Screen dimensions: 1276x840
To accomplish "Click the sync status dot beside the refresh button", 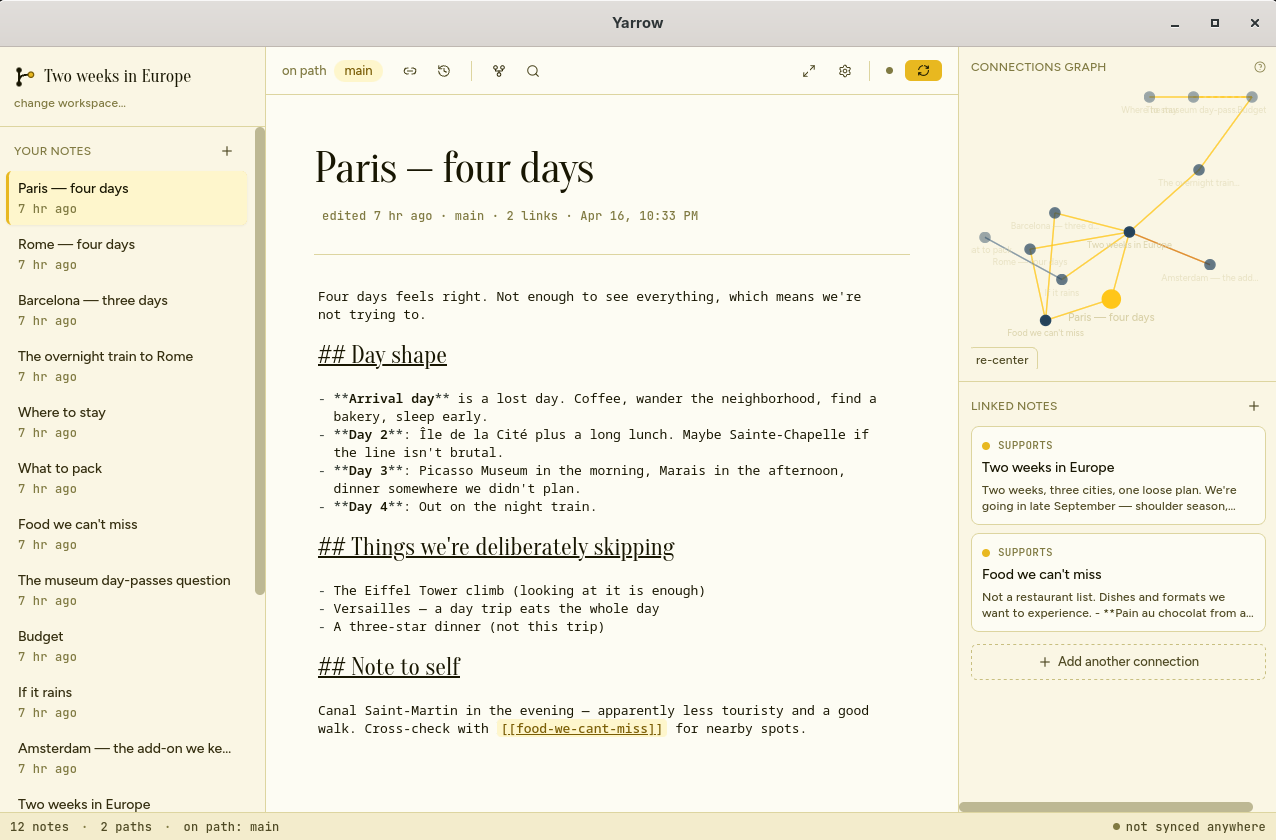I will click(x=889, y=71).
